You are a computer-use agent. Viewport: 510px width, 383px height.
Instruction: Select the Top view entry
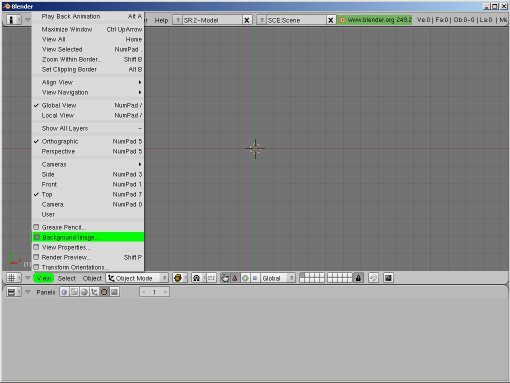(88, 194)
